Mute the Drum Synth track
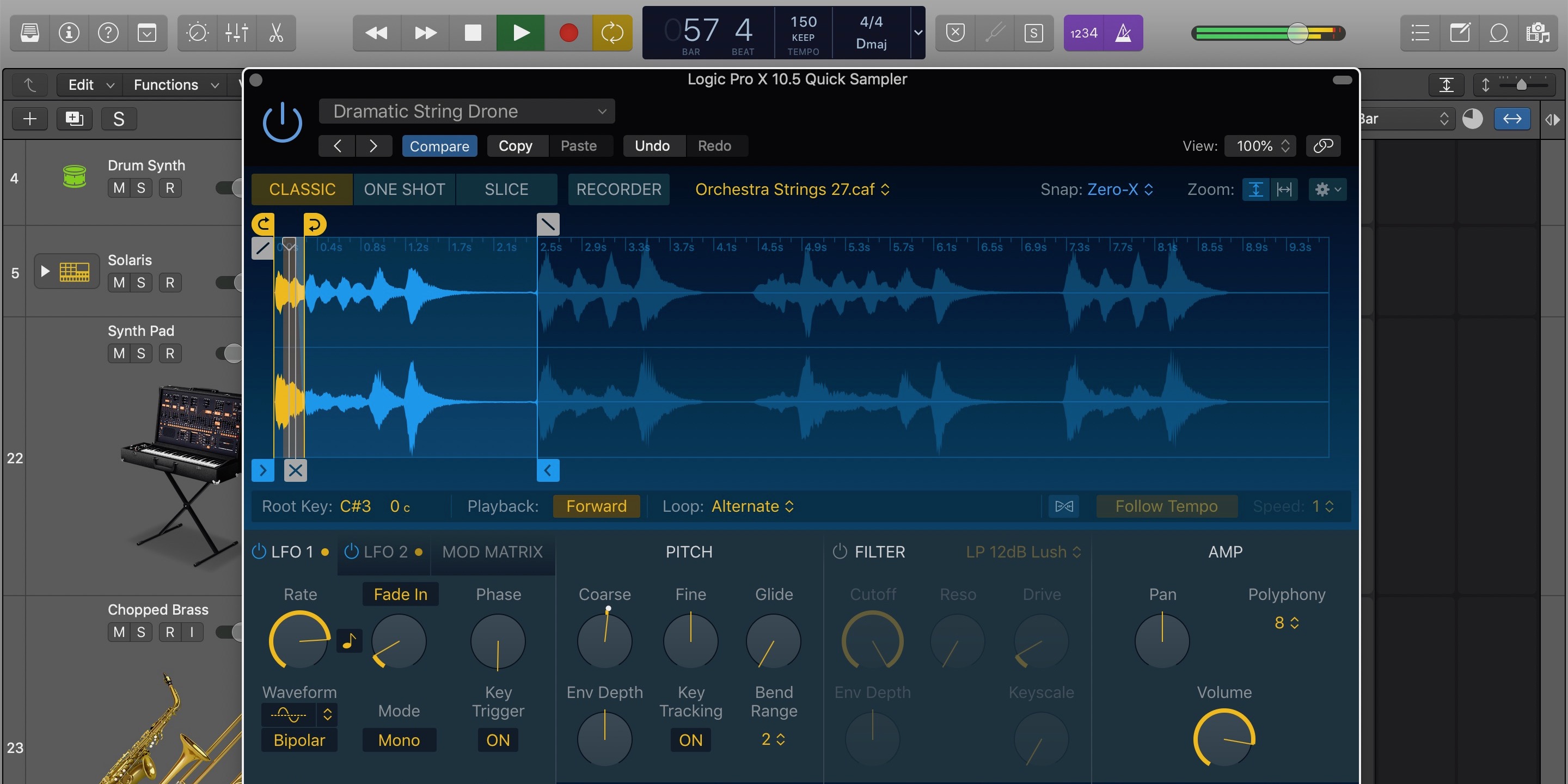1568x784 pixels. 117,188
